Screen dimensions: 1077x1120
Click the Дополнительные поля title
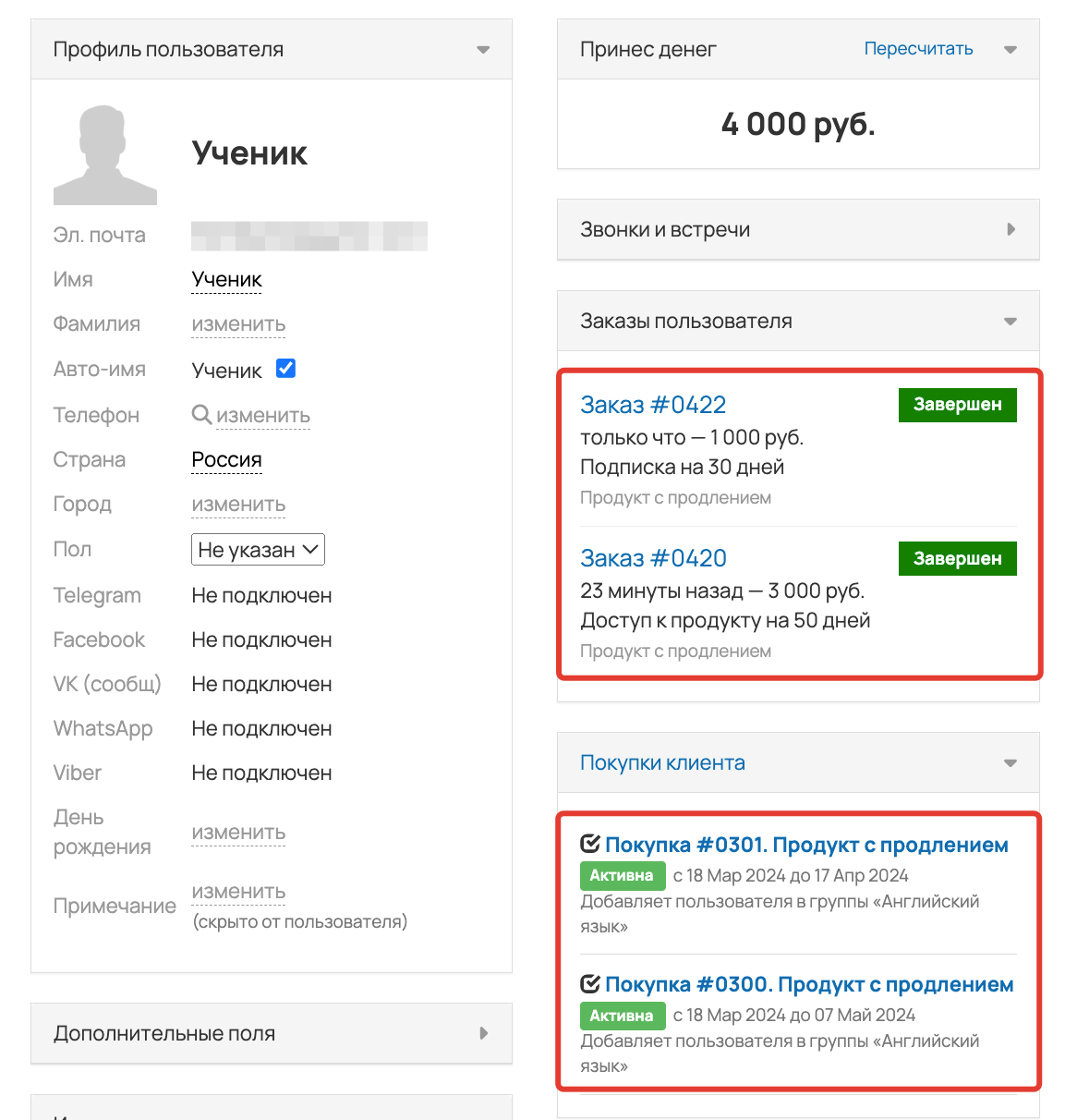click(164, 1033)
